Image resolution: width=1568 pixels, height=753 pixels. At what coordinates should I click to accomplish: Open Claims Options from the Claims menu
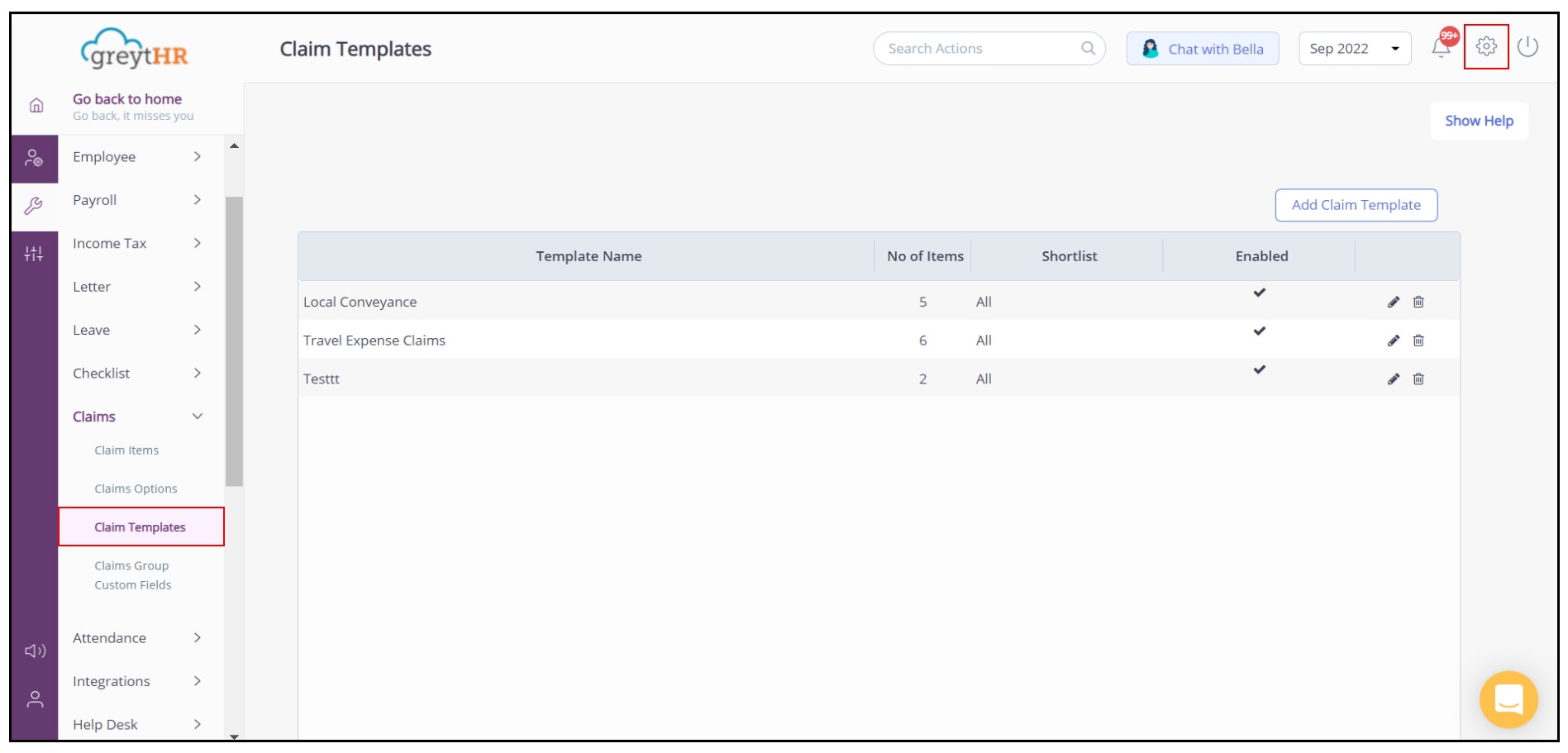pyautogui.click(x=135, y=488)
